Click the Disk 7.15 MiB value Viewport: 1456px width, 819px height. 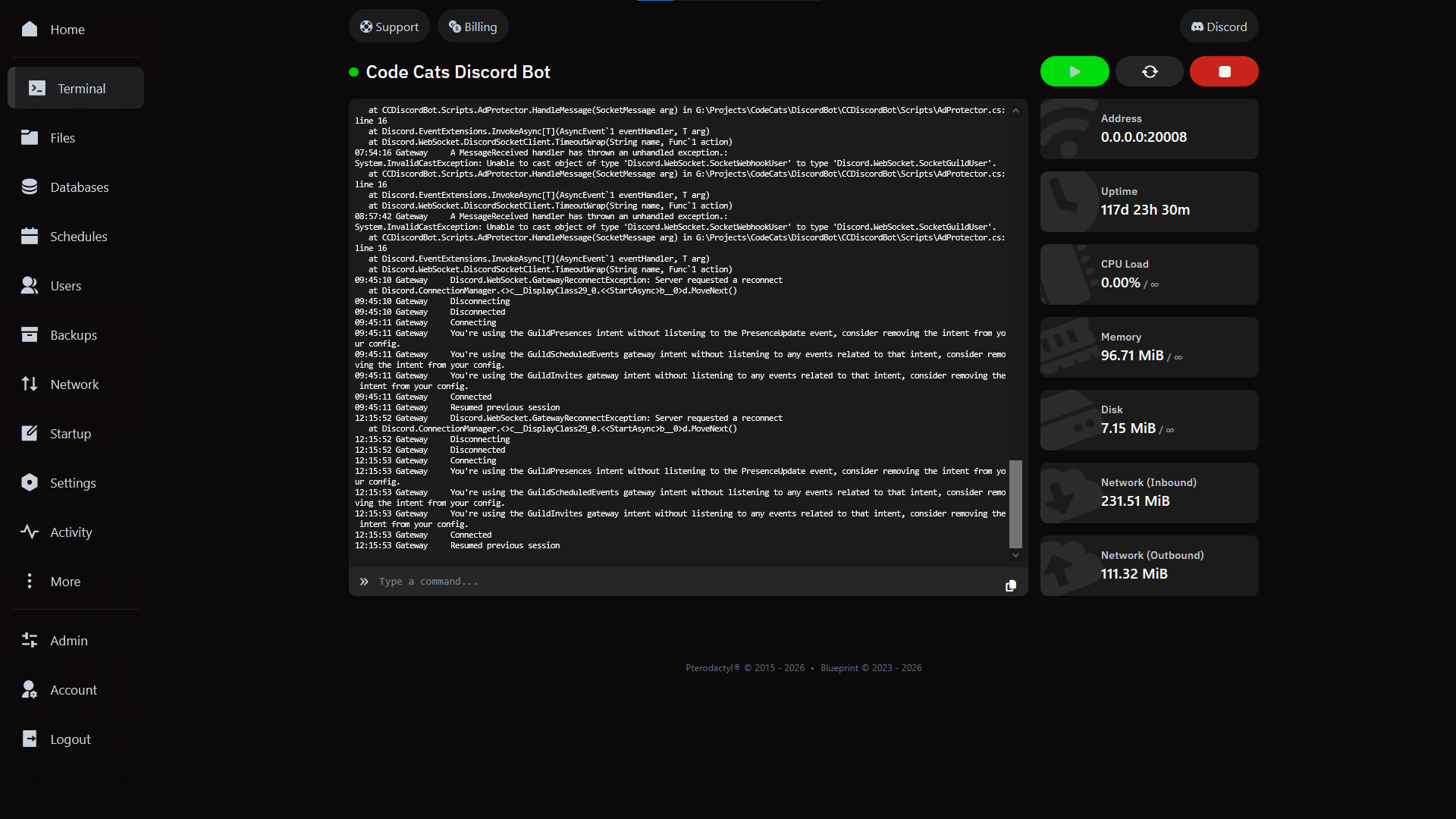point(1128,428)
